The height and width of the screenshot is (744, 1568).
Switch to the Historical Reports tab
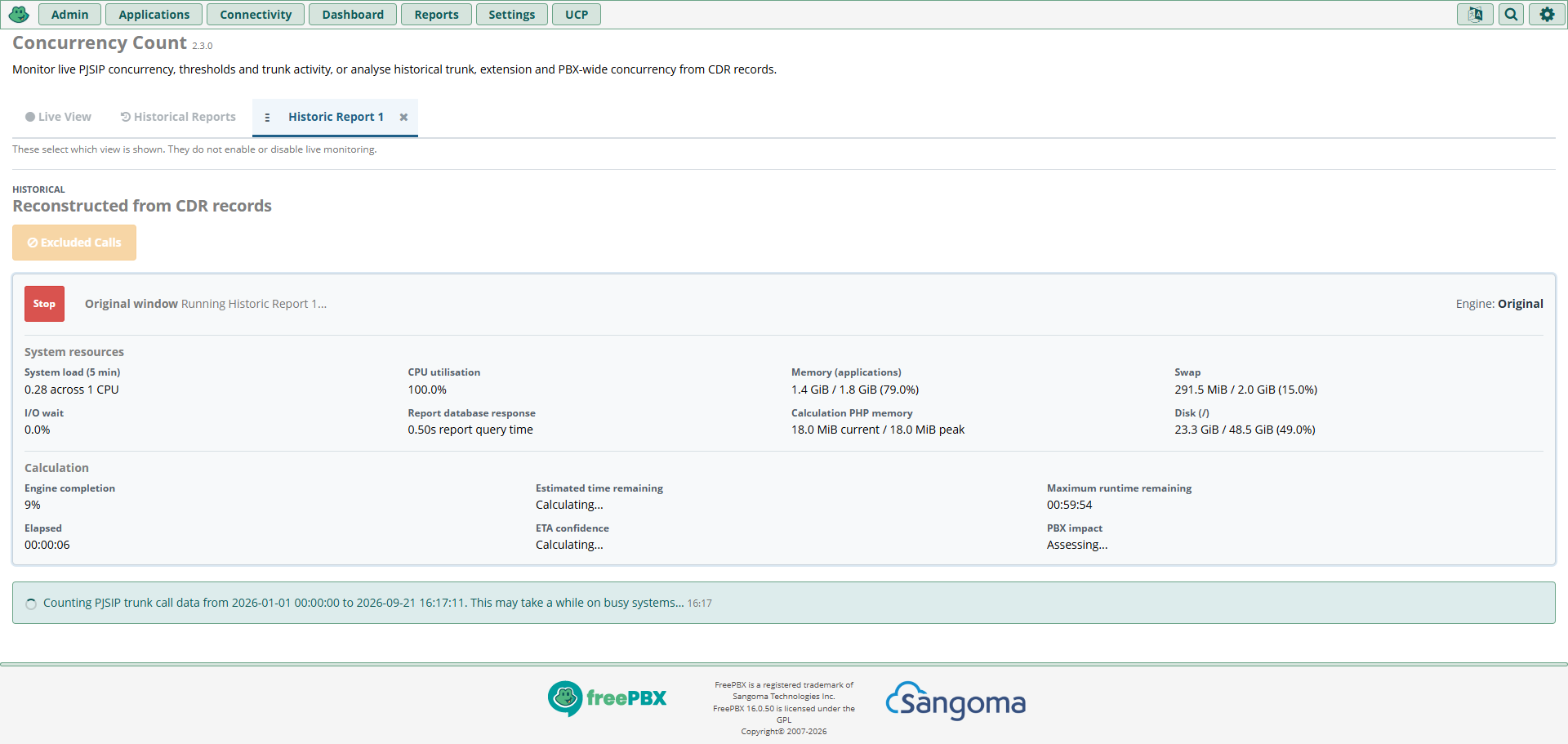tap(178, 117)
